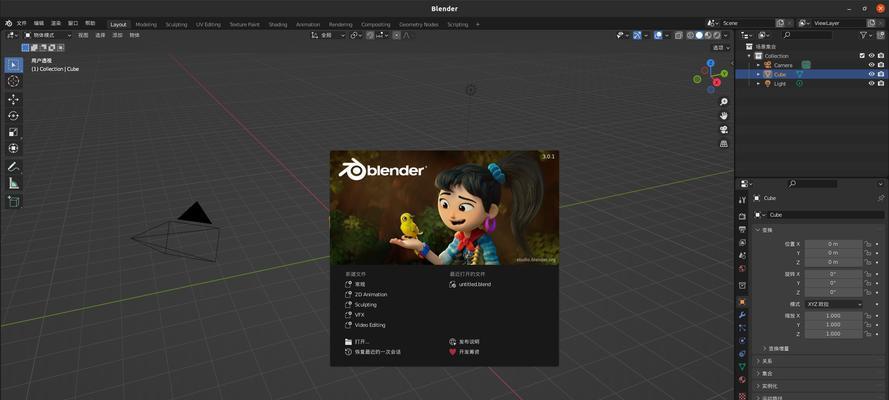Screen dimensions: 889x400
Task: Open the View Layer properties tab
Action: pyautogui.click(x=742, y=242)
